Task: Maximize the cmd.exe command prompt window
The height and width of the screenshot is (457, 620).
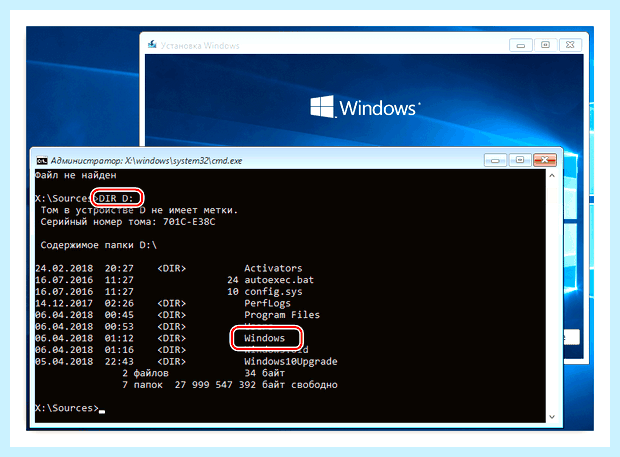Action: (520, 160)
